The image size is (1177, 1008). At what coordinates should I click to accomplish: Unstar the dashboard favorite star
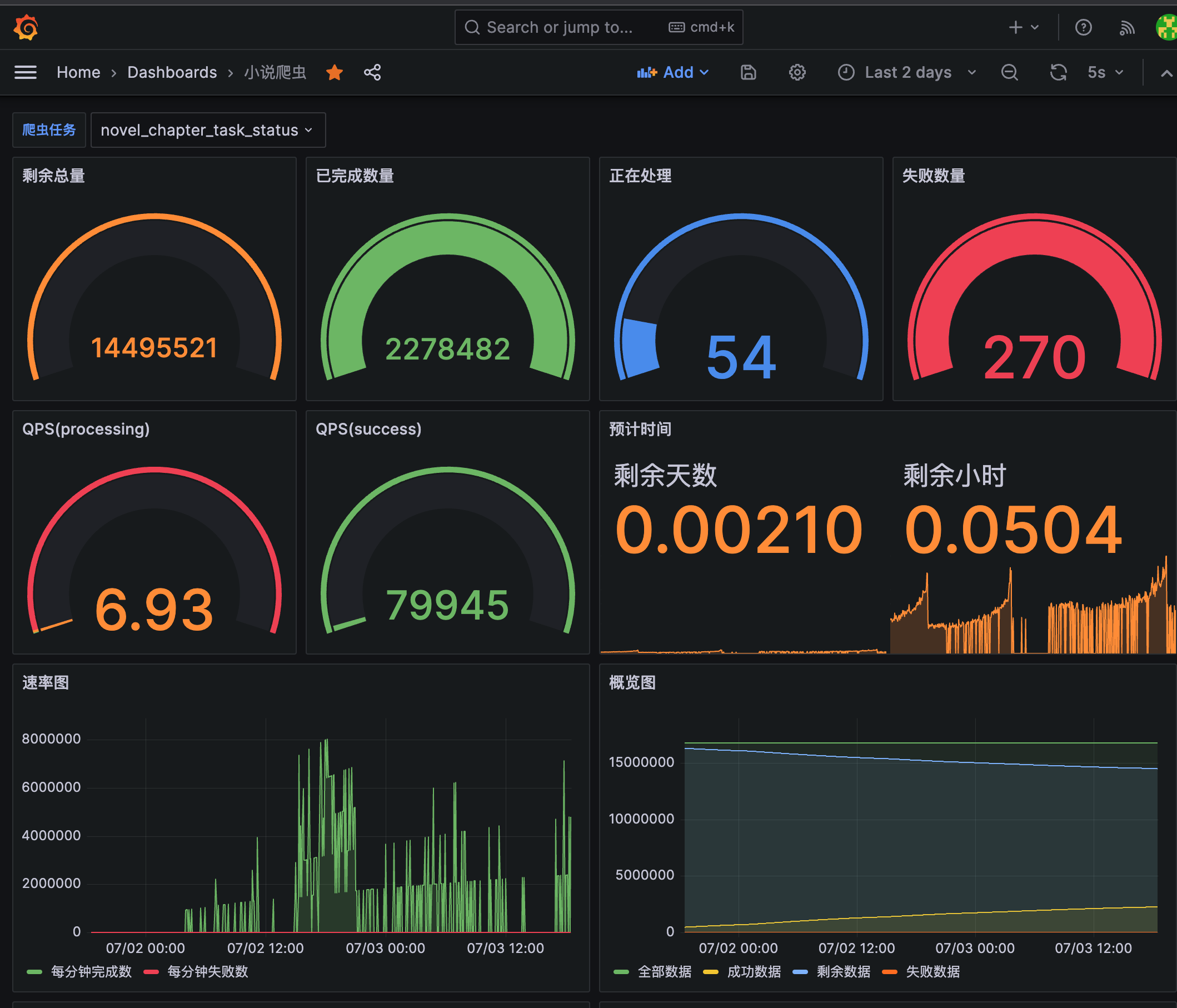point(335,72)
